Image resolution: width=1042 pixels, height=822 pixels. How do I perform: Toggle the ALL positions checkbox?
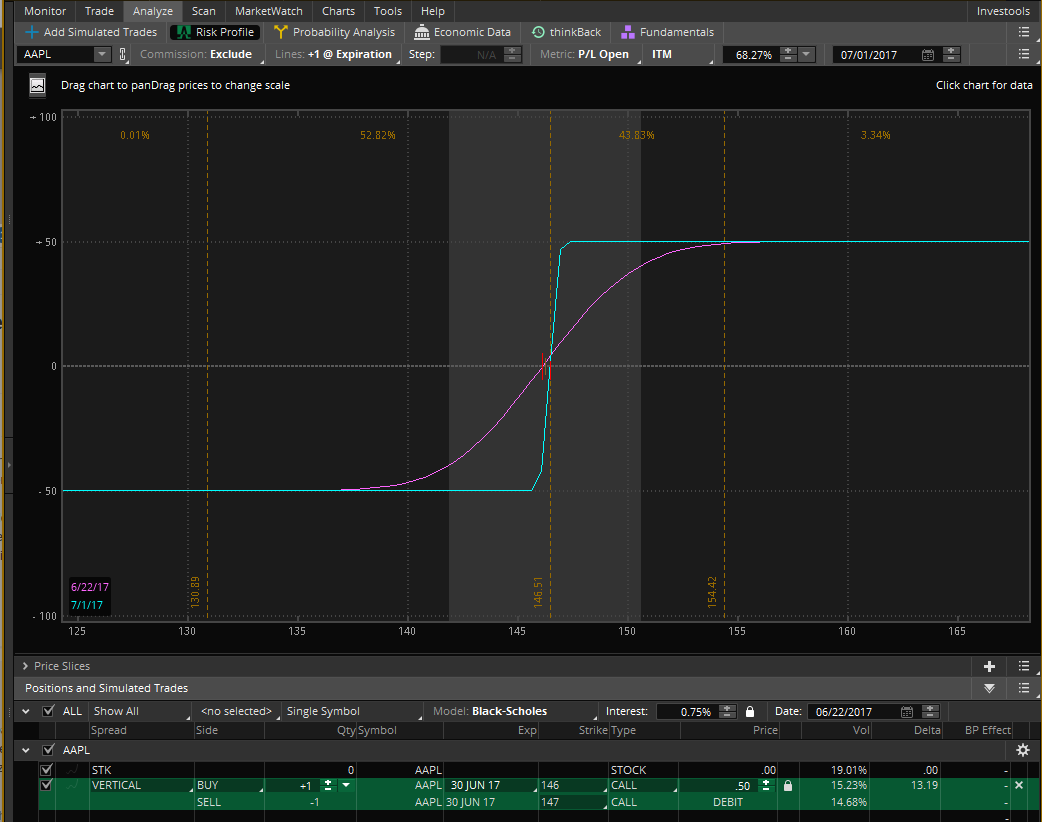pyautogui.click(x=48, y=712)
